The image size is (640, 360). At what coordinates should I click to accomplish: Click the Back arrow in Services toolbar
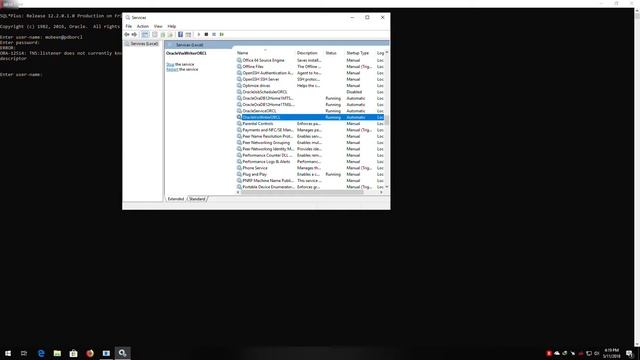tap(127, 35)
